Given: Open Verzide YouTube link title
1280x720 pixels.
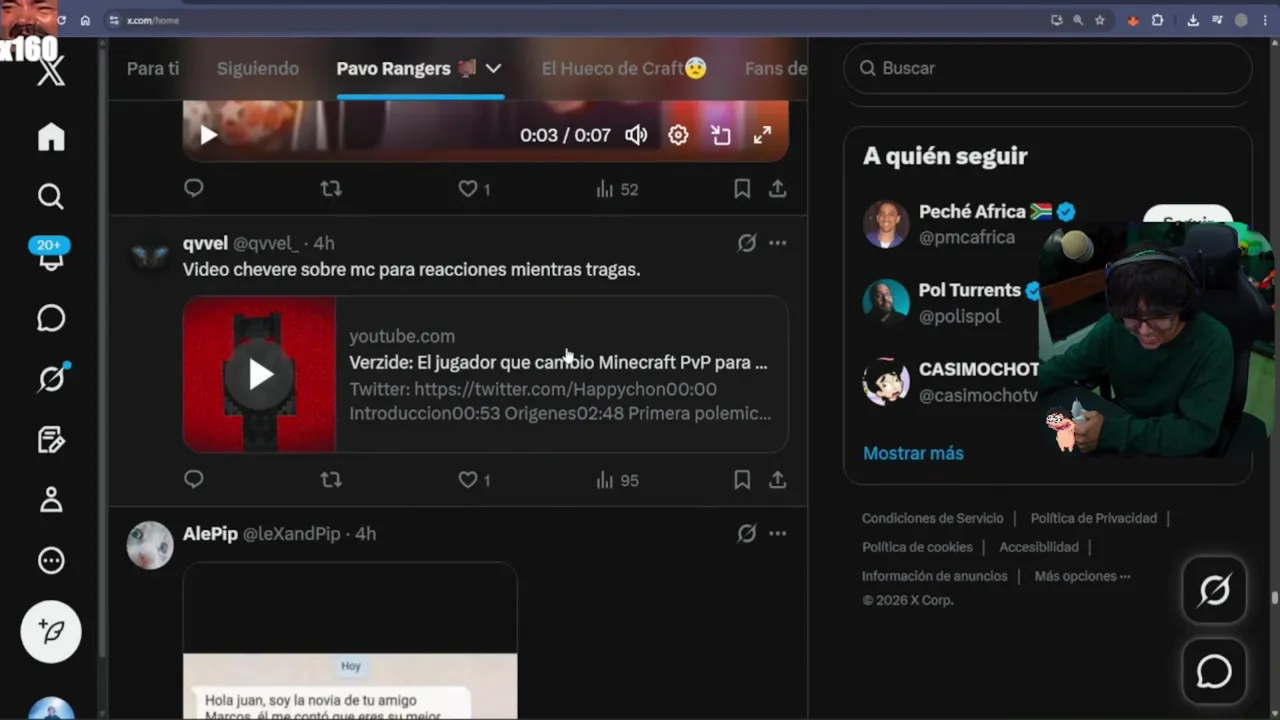Looking at the screenshot, I should [558, 362].
